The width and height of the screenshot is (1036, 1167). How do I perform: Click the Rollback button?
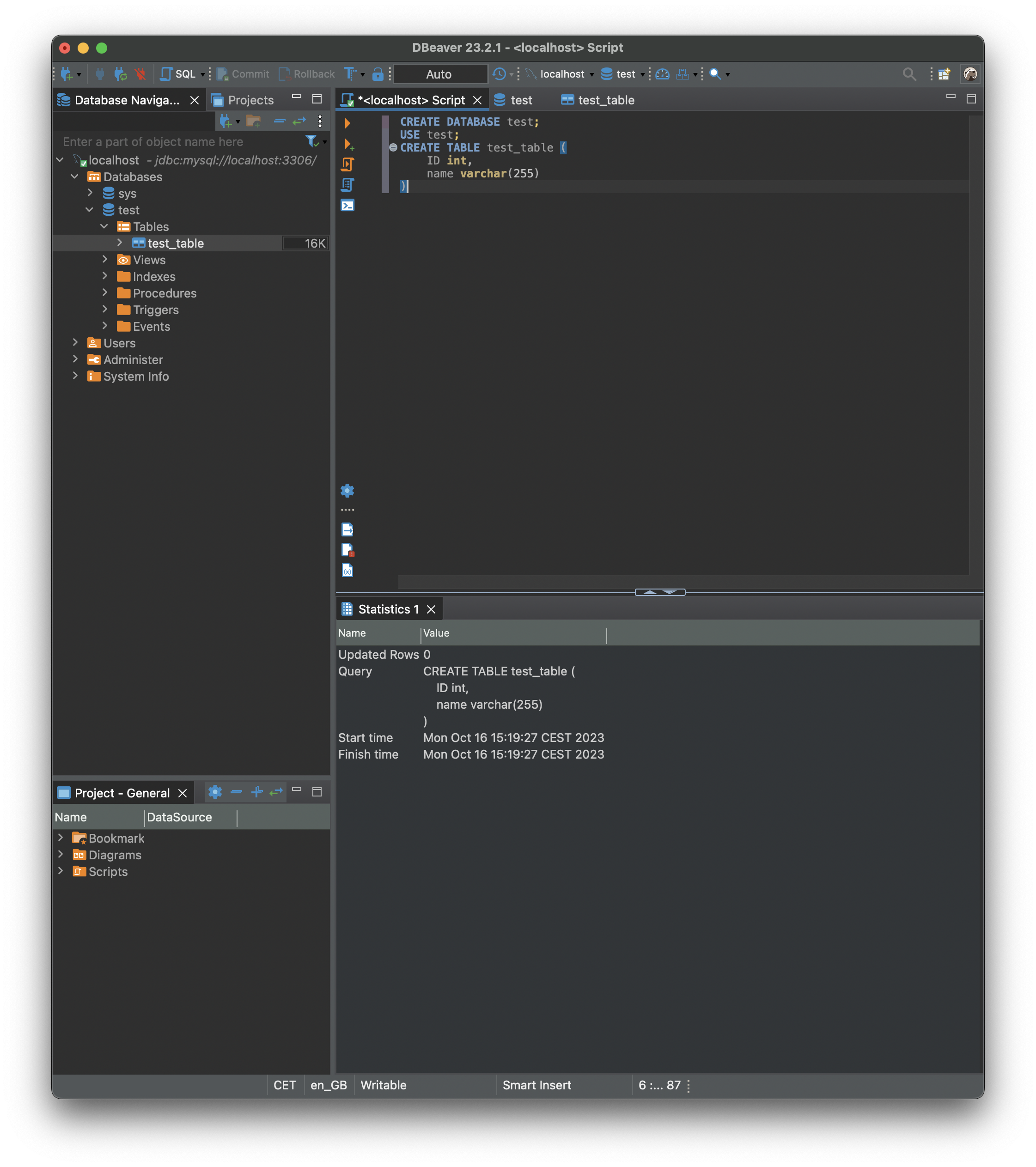pos(307,74)
